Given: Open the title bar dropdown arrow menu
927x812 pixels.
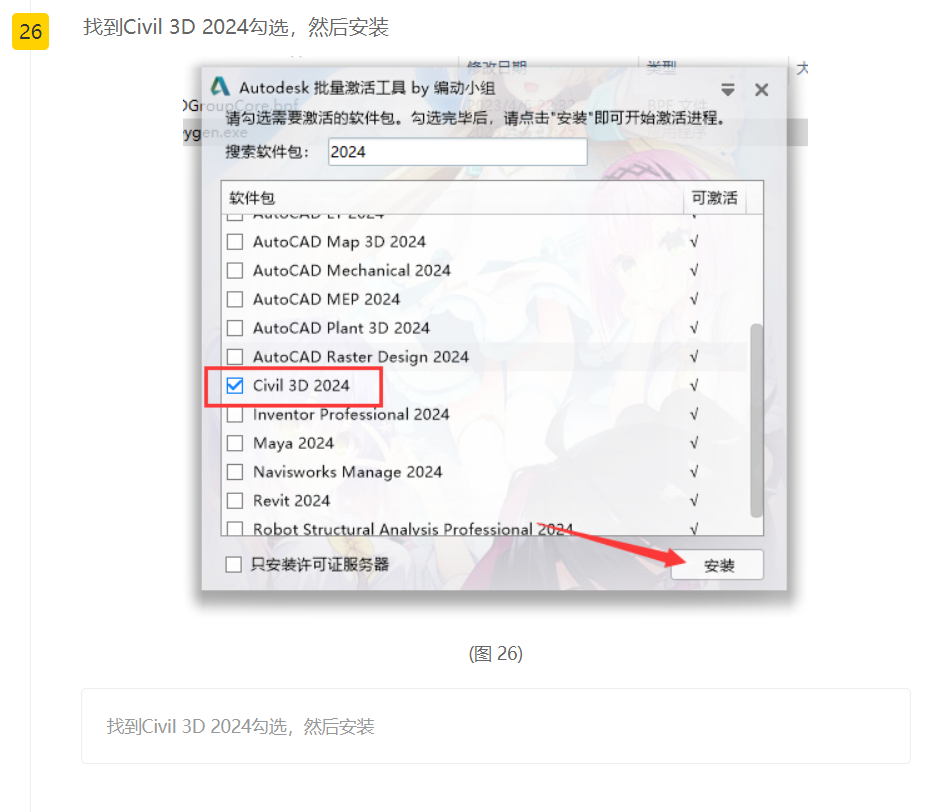Looking at the screenshot, I should (728, 90).
